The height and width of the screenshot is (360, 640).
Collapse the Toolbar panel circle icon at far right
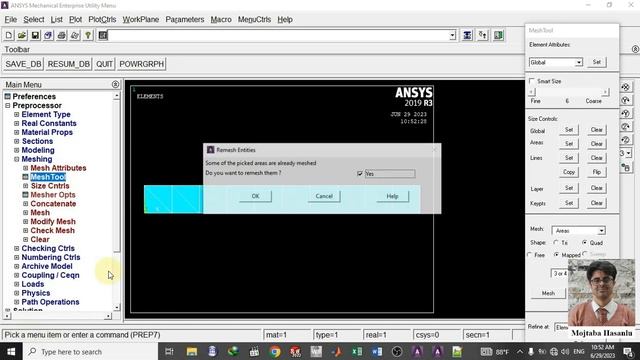pyautogui.click(x=636, y=49)
